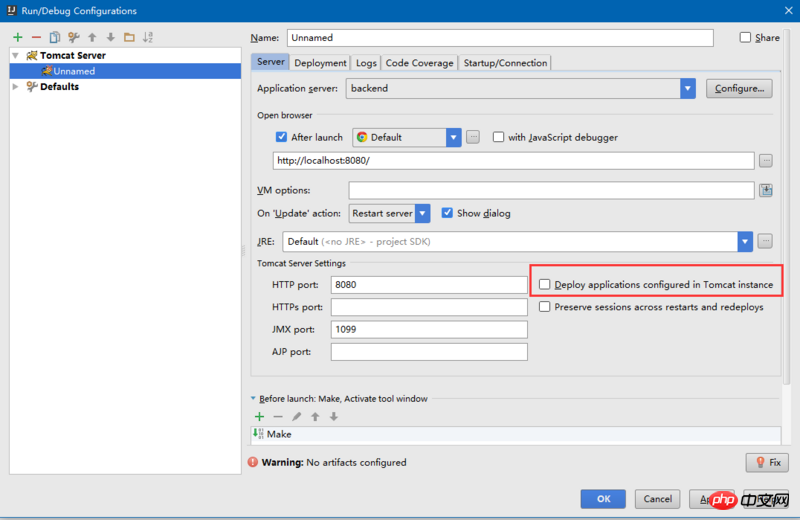The width and height of the screenshot is (800, 520).
Task: Browse for a JRE with the ellipsis button
Action: (x=765, y=241)
